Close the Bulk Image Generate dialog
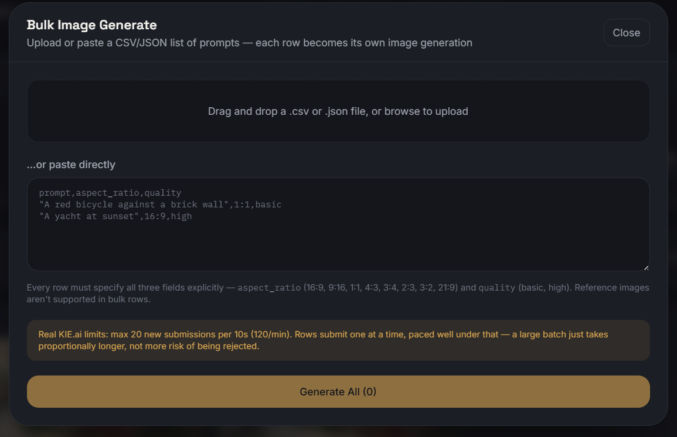 click(626, 33)
